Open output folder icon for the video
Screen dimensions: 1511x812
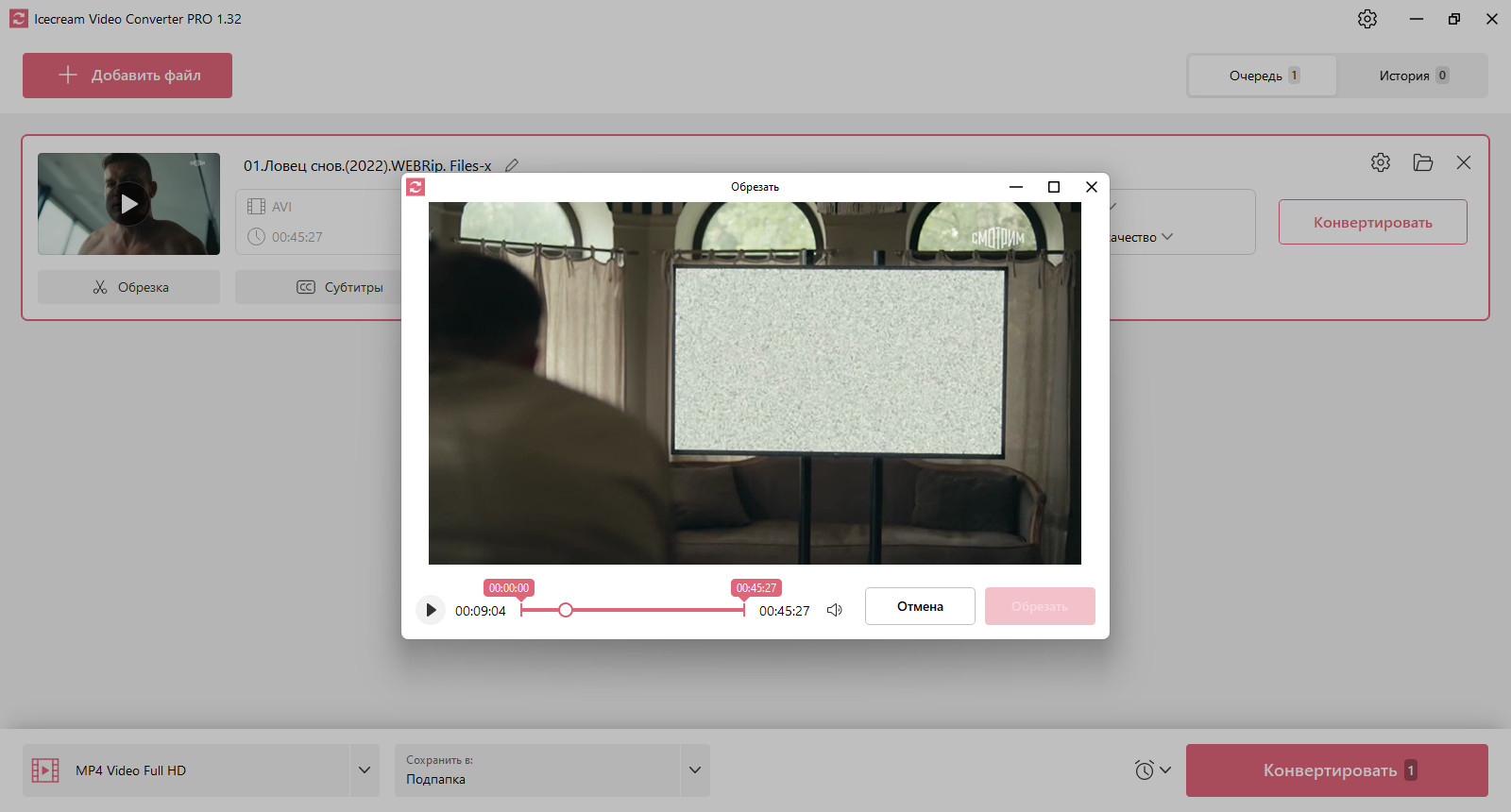(x=1423, y=162)
